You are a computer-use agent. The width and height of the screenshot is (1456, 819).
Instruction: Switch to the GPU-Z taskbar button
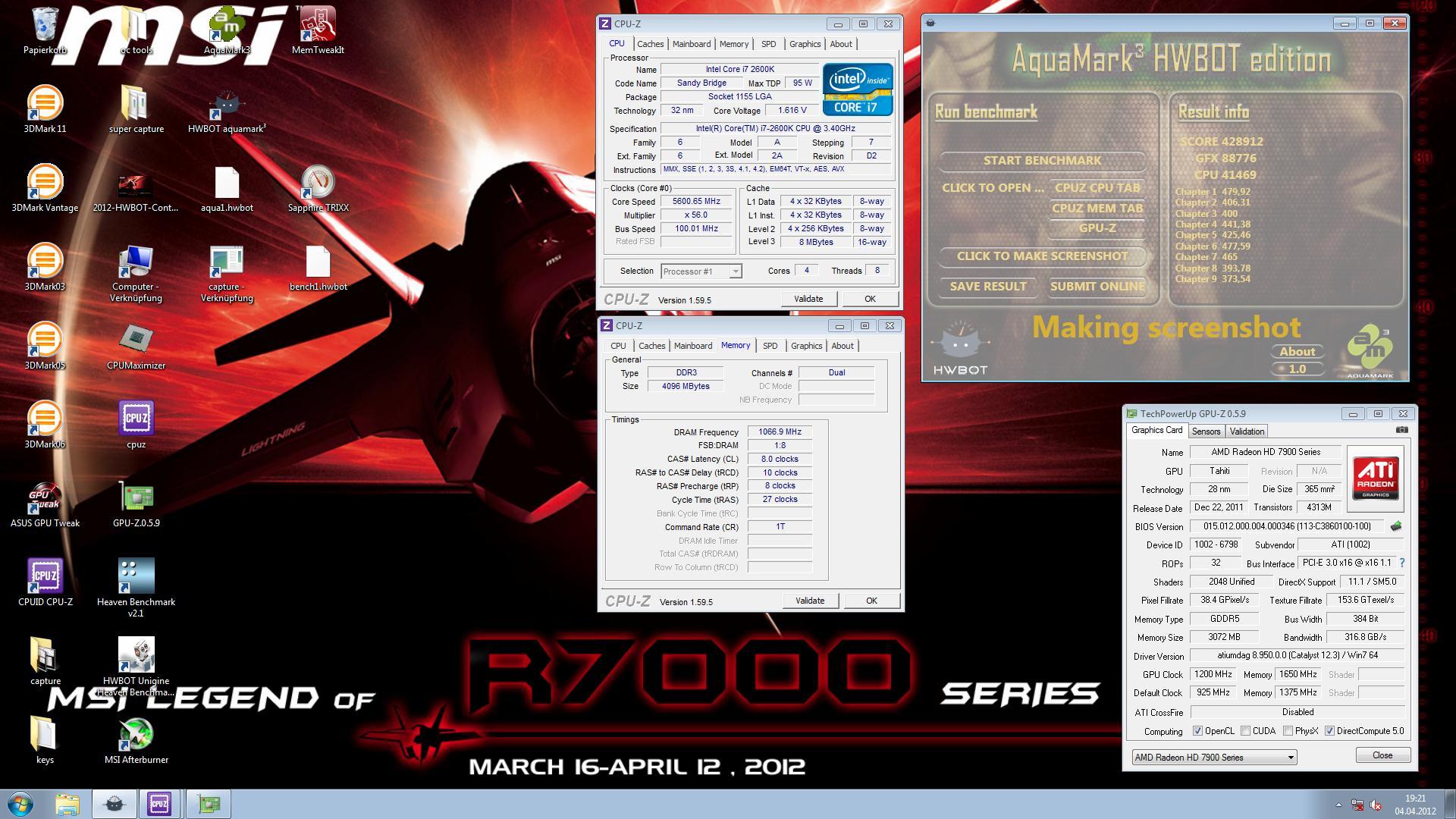(208, 805)
